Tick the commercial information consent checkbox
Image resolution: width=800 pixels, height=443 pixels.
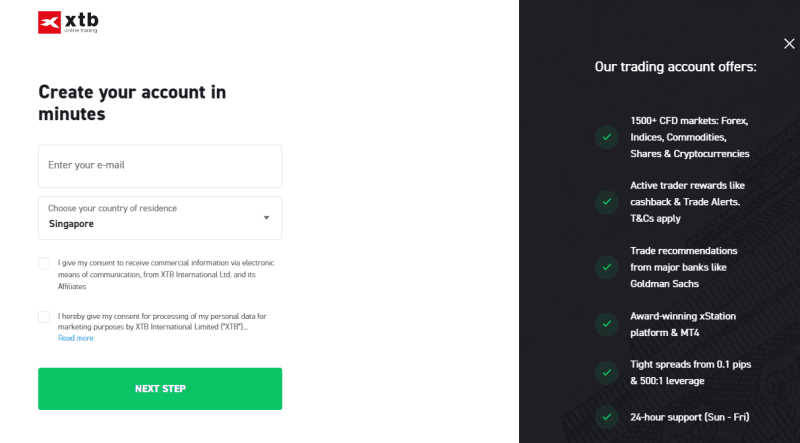[44, 263]
